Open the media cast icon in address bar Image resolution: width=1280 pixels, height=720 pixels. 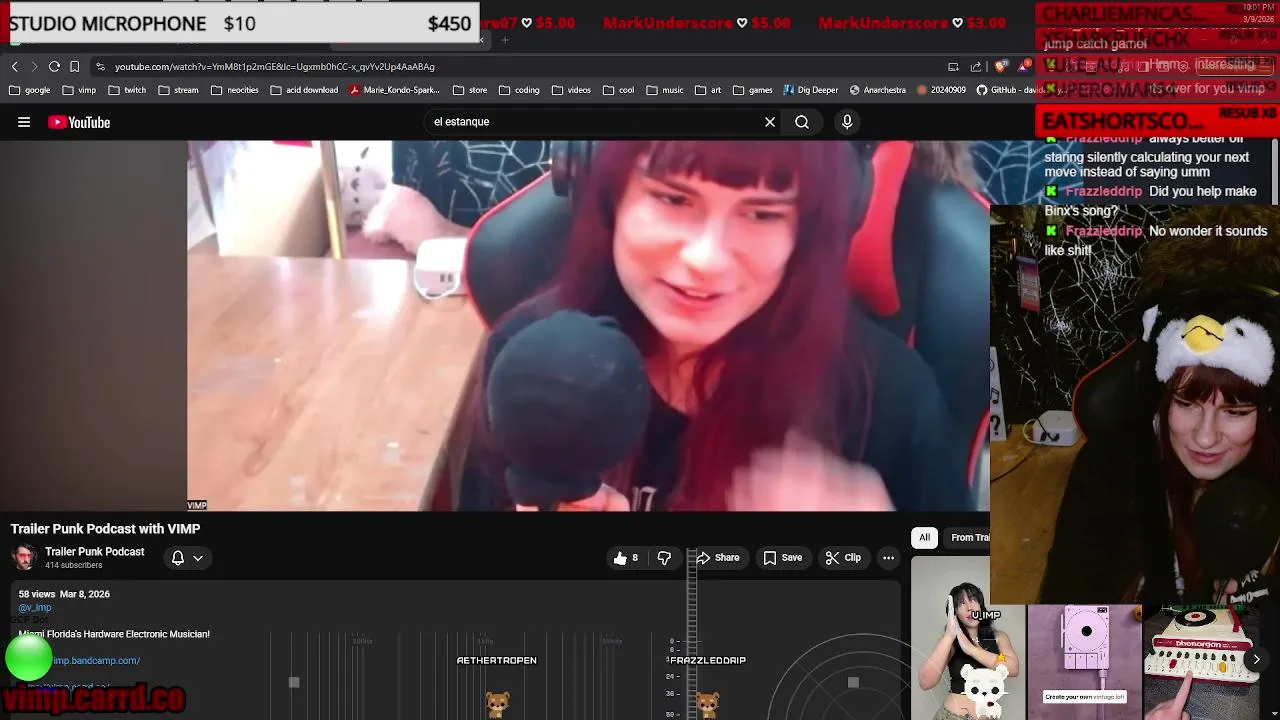(x=953, y=66)
